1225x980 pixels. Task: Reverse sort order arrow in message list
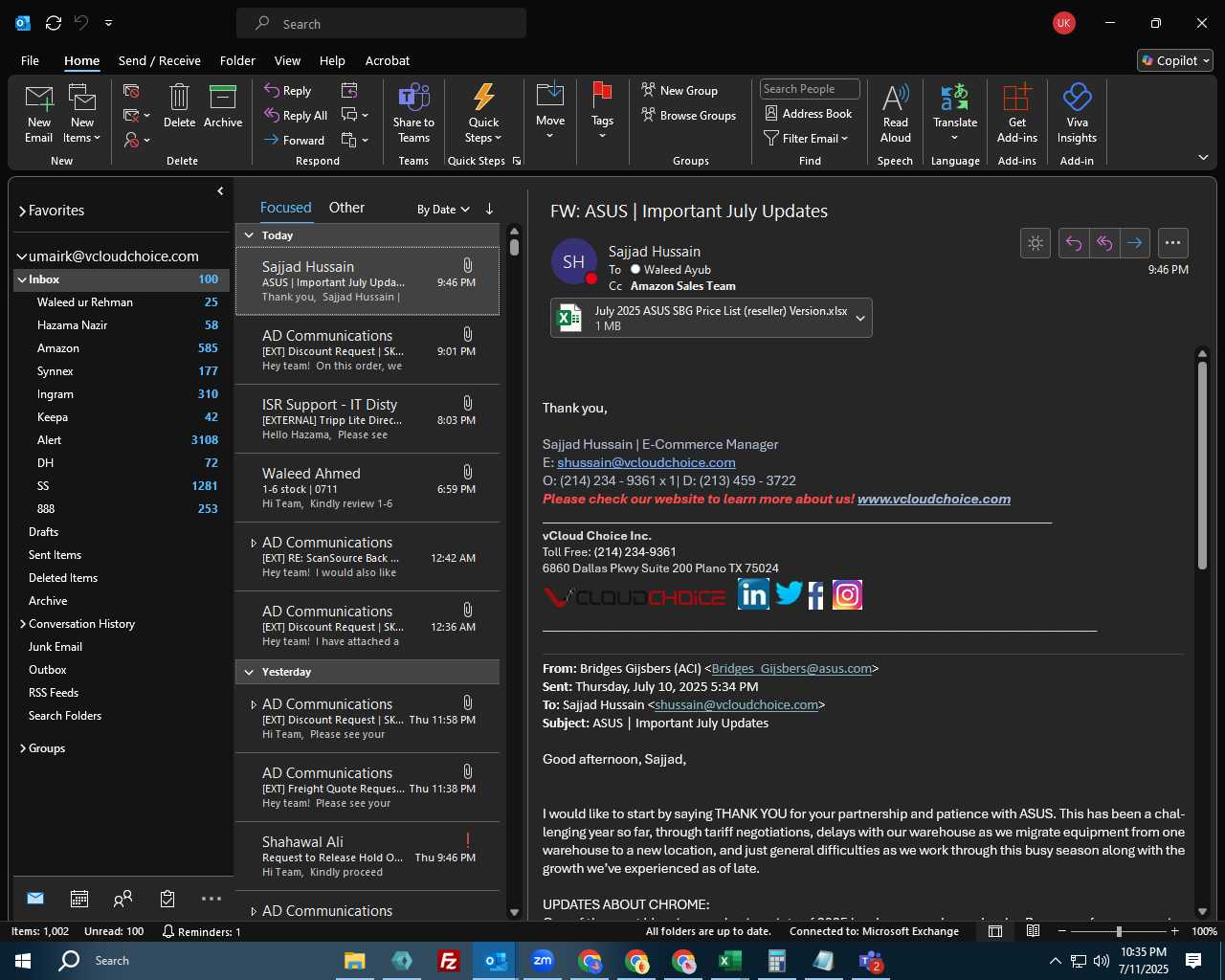[489, 209]
